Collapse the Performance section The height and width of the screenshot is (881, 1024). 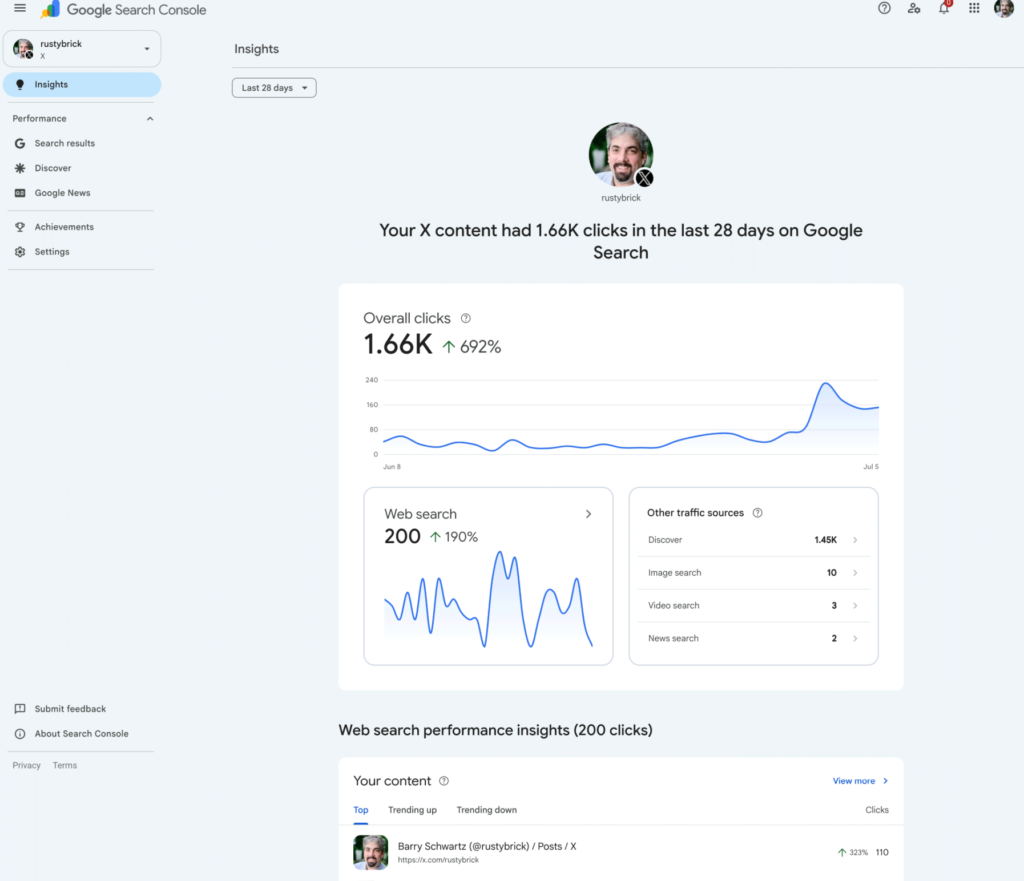(x=150, y=119)
